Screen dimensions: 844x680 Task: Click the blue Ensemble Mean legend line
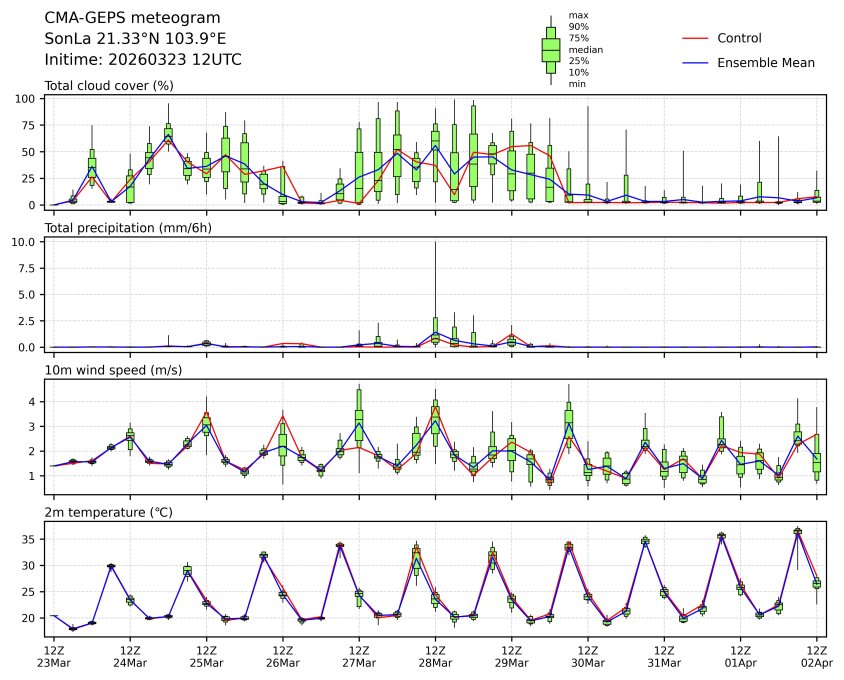pyautogui.click(x=695, y=62)
